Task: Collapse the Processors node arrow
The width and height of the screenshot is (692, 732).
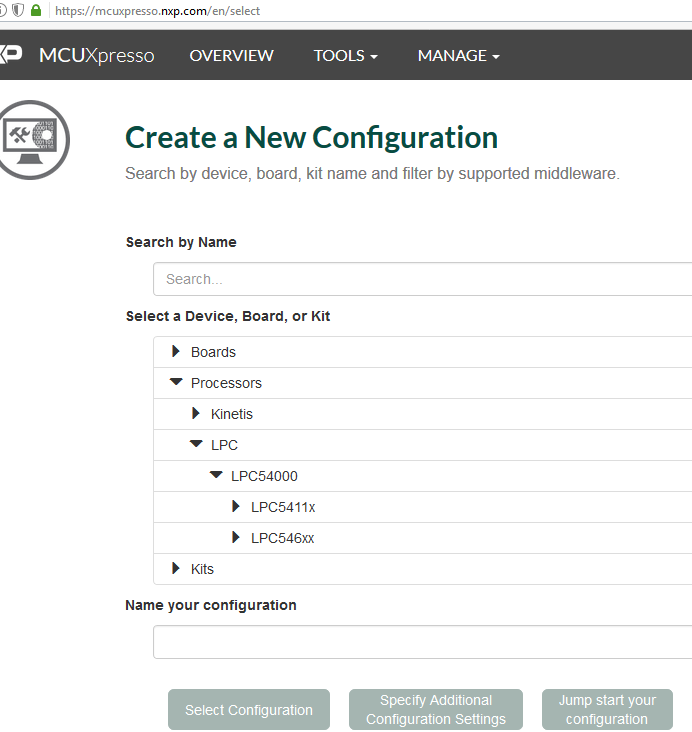Action: pyautogui.click(x=176, y=383)
